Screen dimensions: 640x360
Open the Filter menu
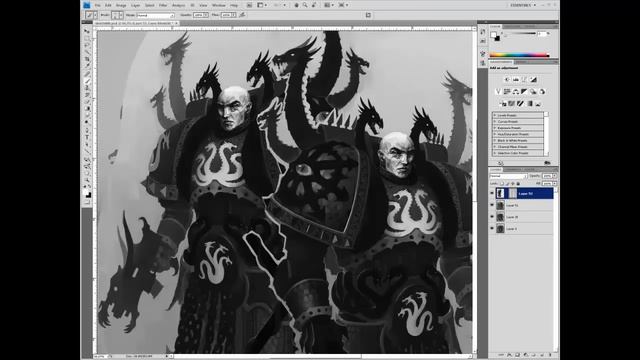(x=163, y=5)
